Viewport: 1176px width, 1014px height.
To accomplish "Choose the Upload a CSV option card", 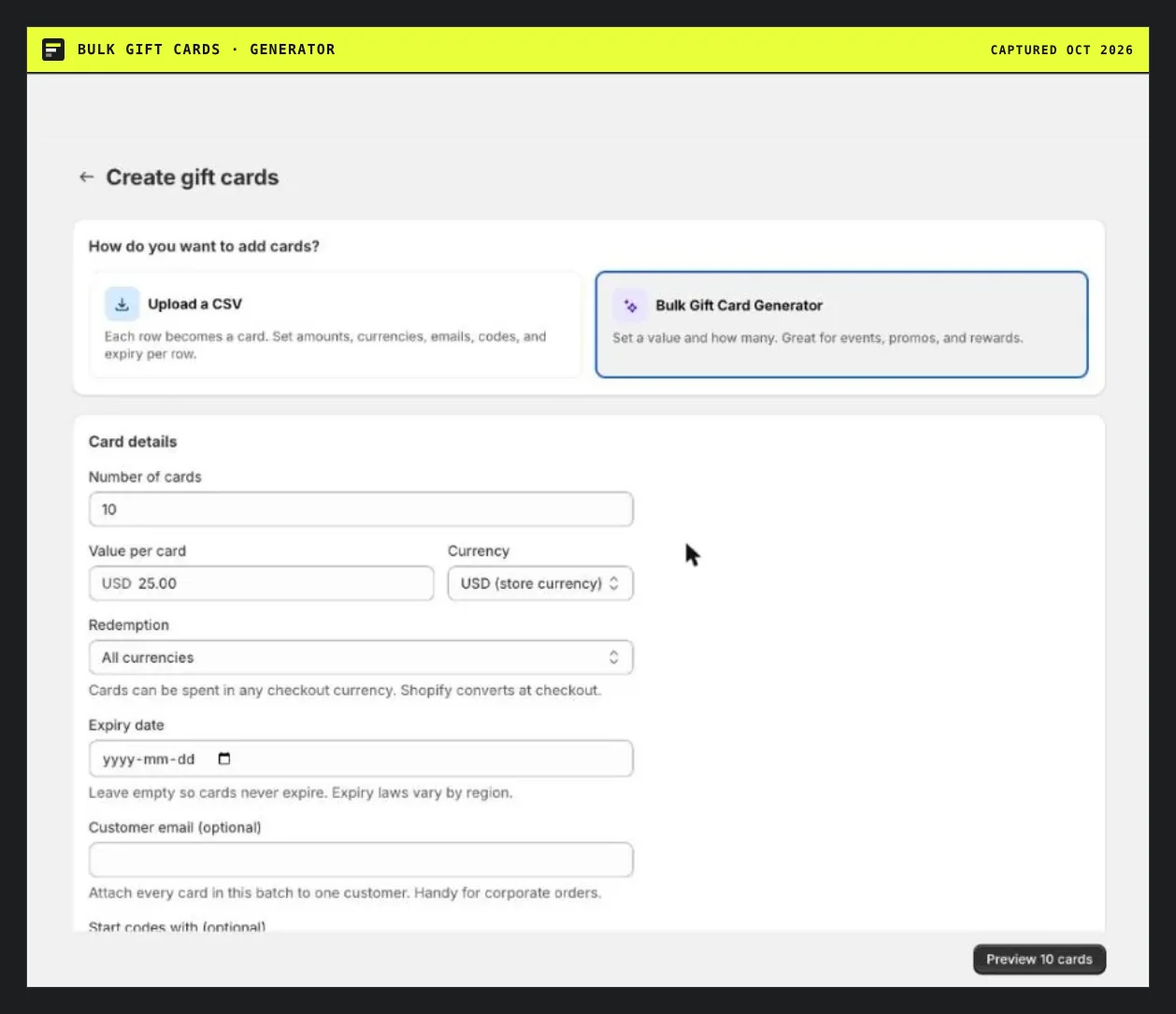I will [336, 325].
